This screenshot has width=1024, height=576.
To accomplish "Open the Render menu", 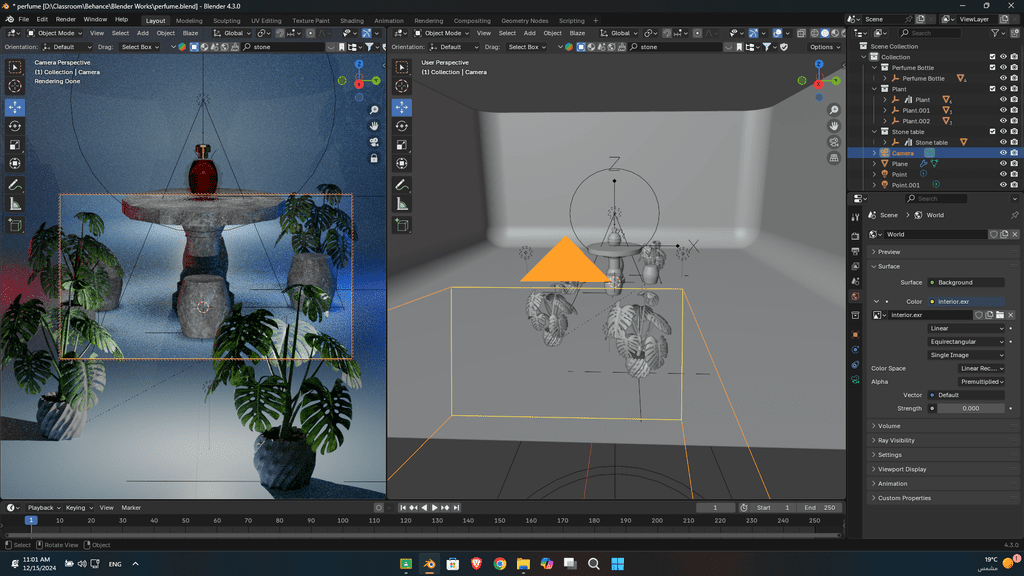I will 65,19.
